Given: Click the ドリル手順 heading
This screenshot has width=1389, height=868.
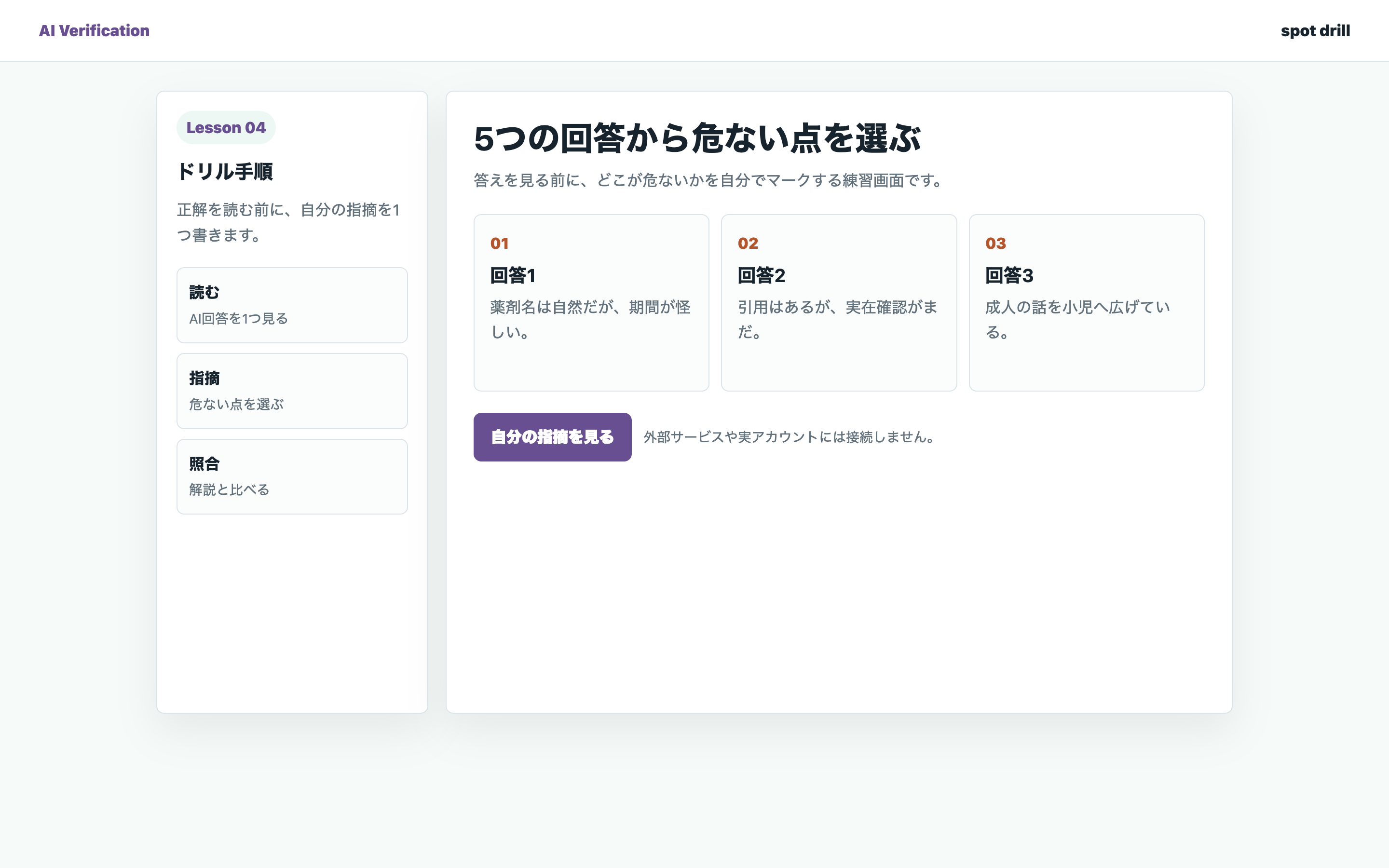Looking at the screenshot, I should 225,171.
